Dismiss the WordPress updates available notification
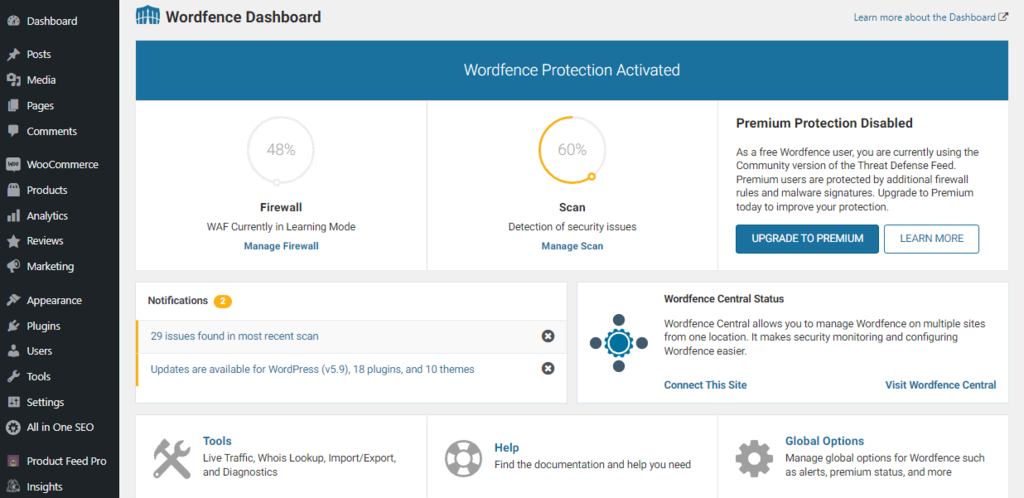1024x498 pixels. [548, 369]
